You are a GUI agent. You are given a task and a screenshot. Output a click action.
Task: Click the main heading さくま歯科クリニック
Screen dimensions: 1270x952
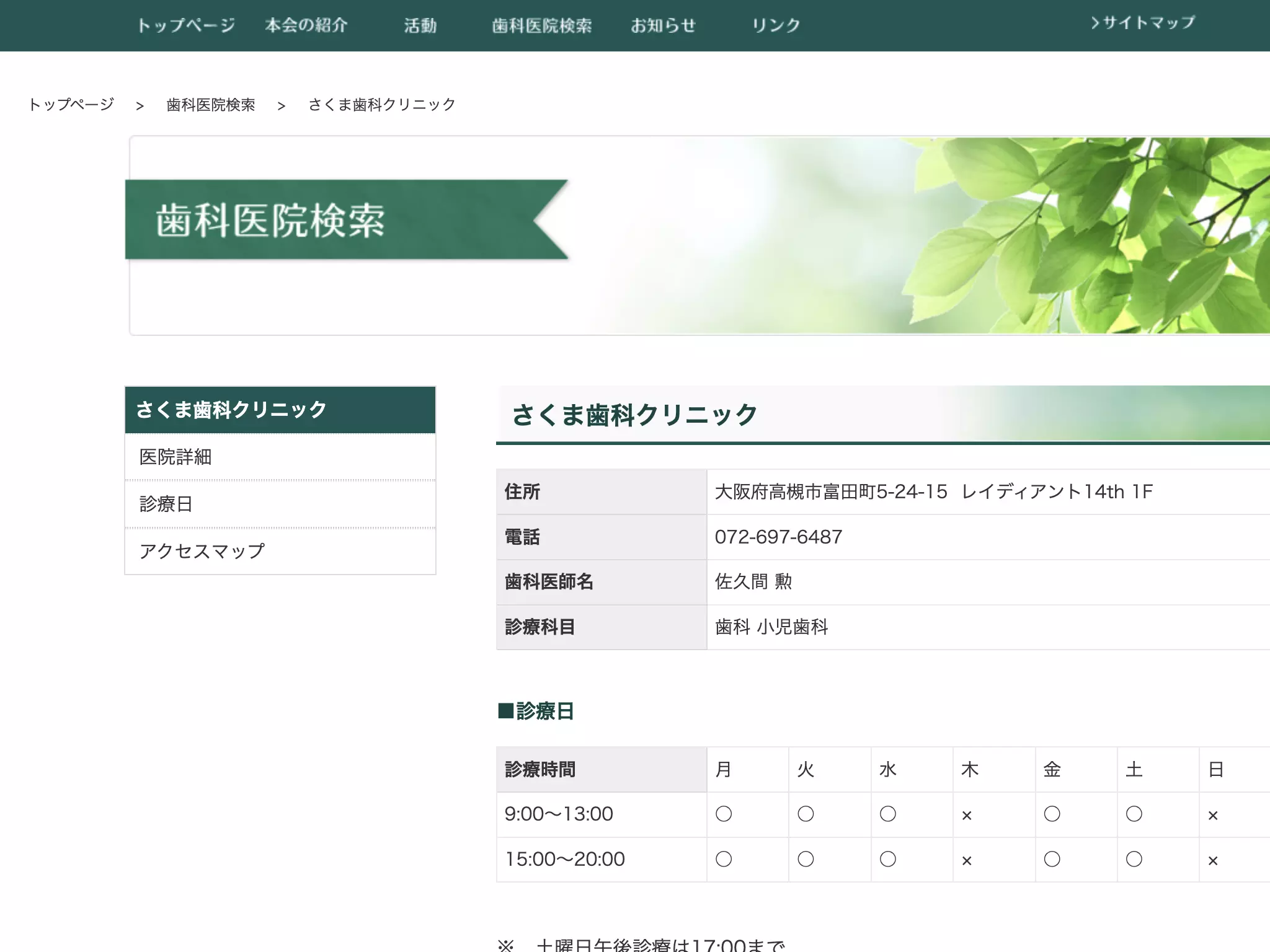click(634, 415)
